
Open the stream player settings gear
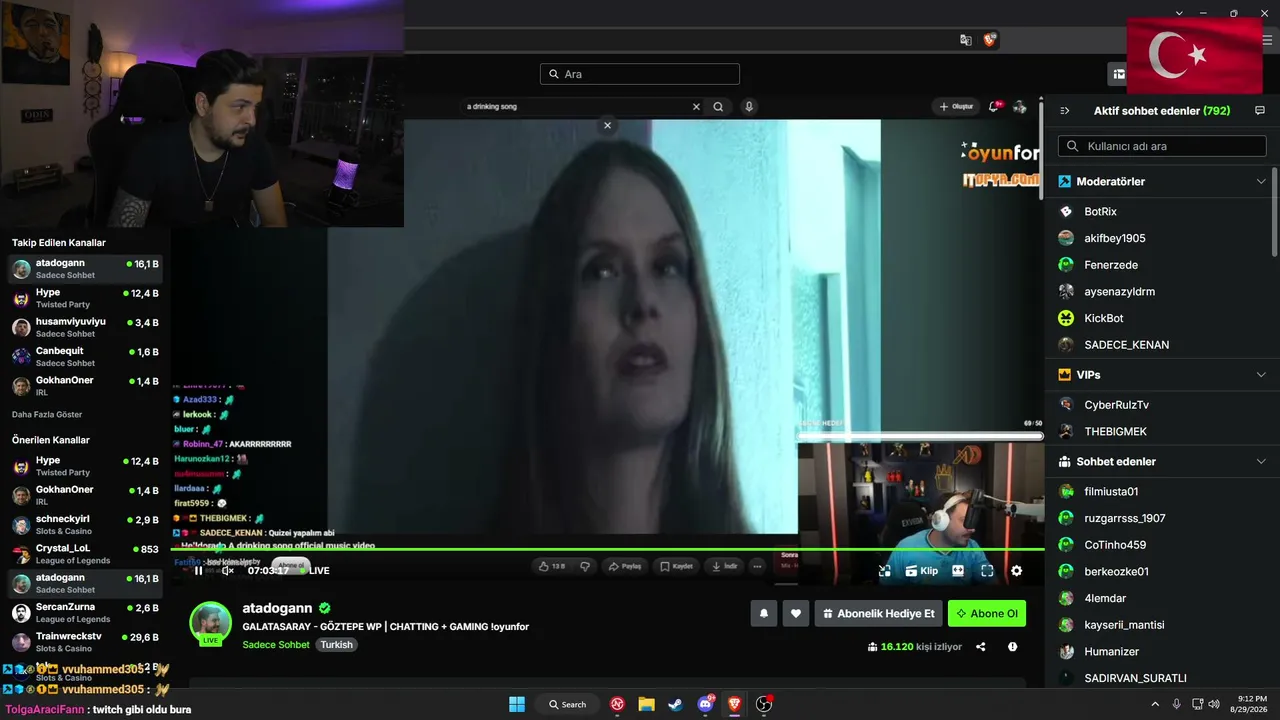tap(1016, 571)
